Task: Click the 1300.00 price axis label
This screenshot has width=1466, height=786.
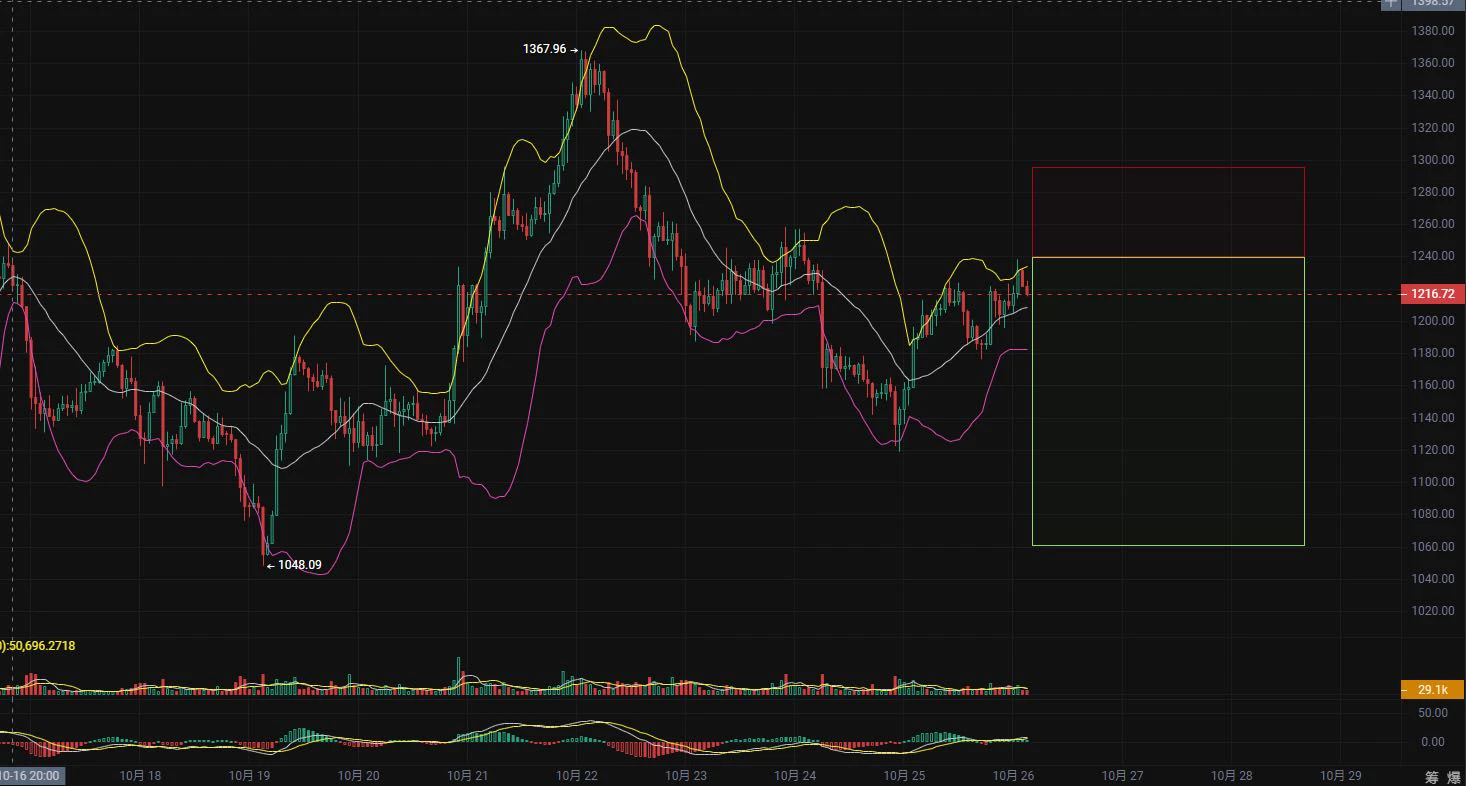Action: click(1433, 160)
